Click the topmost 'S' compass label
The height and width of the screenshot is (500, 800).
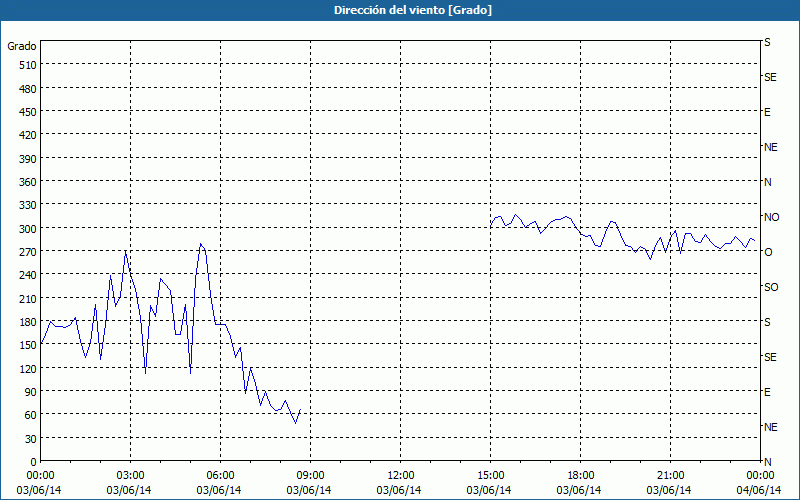(767, 42)
